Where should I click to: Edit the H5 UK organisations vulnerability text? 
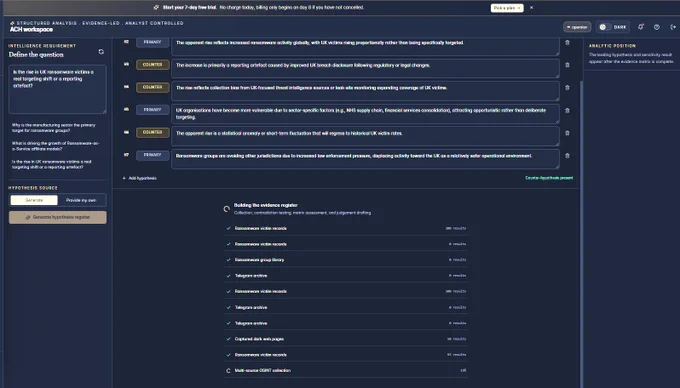[365, 114]
